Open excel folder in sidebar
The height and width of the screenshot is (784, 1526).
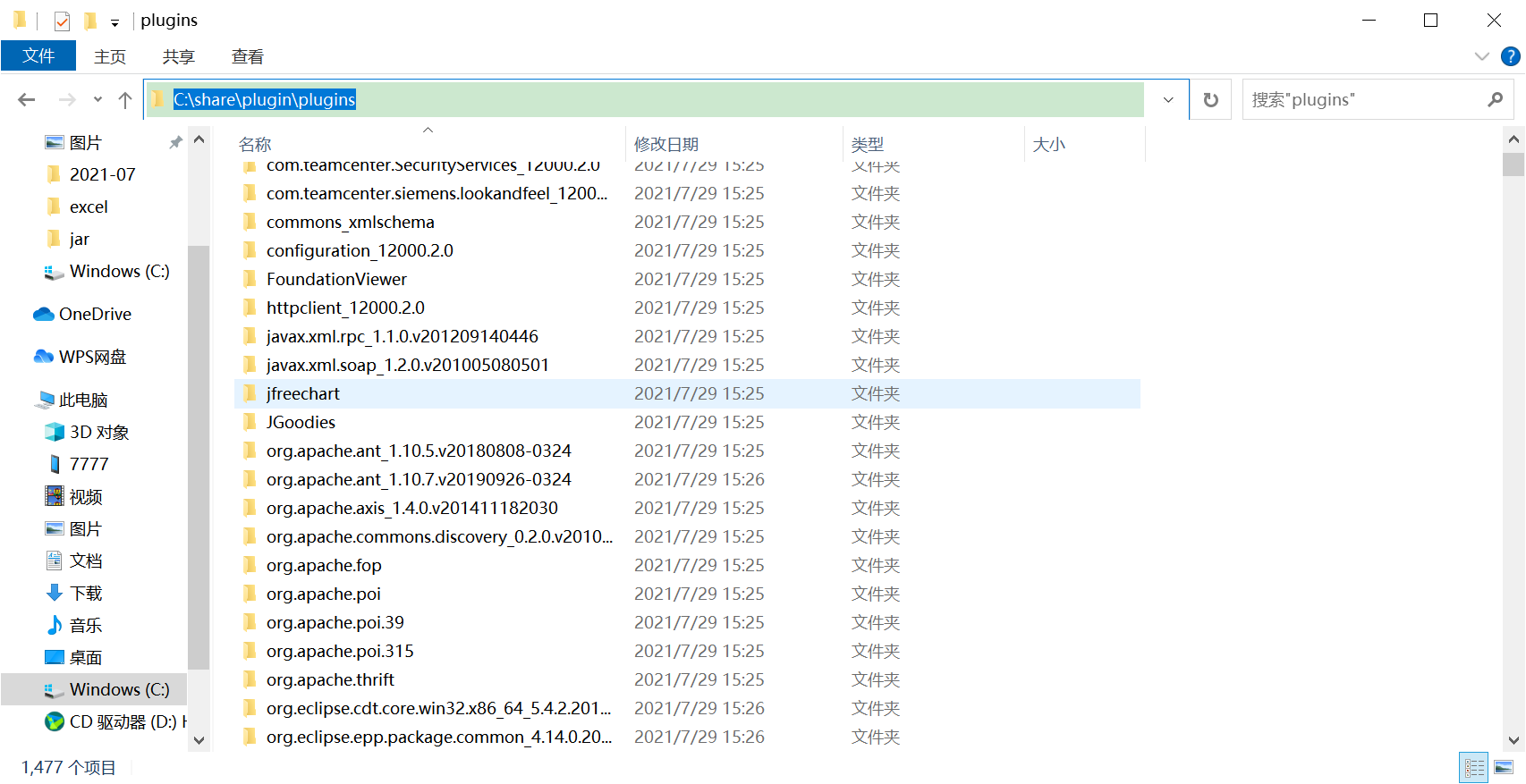pyautogui.click(x=89, y=207)
